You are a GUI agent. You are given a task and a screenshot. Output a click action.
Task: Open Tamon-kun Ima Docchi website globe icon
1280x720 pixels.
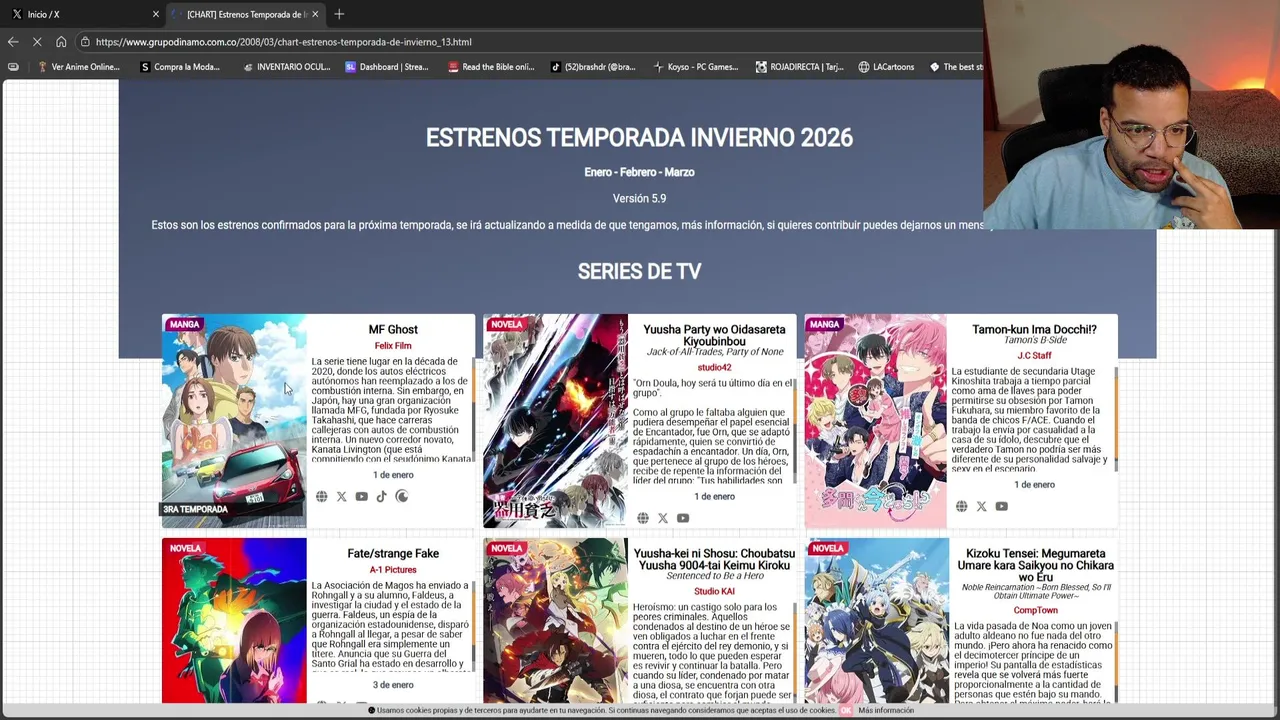click(962, 507)
